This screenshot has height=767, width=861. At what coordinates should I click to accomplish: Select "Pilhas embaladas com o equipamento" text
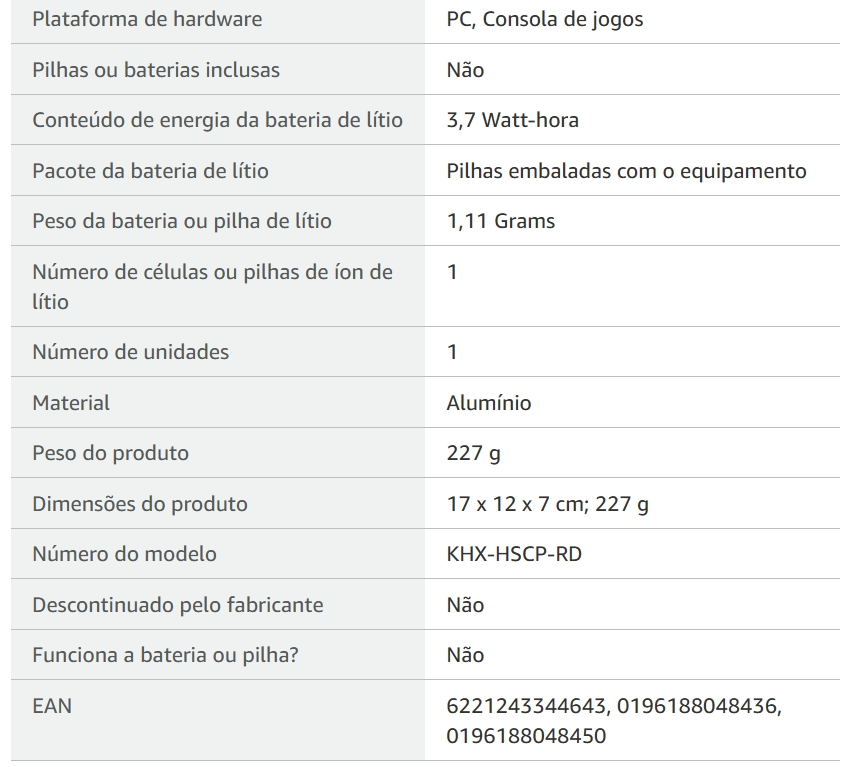click(x=626, y=170)
